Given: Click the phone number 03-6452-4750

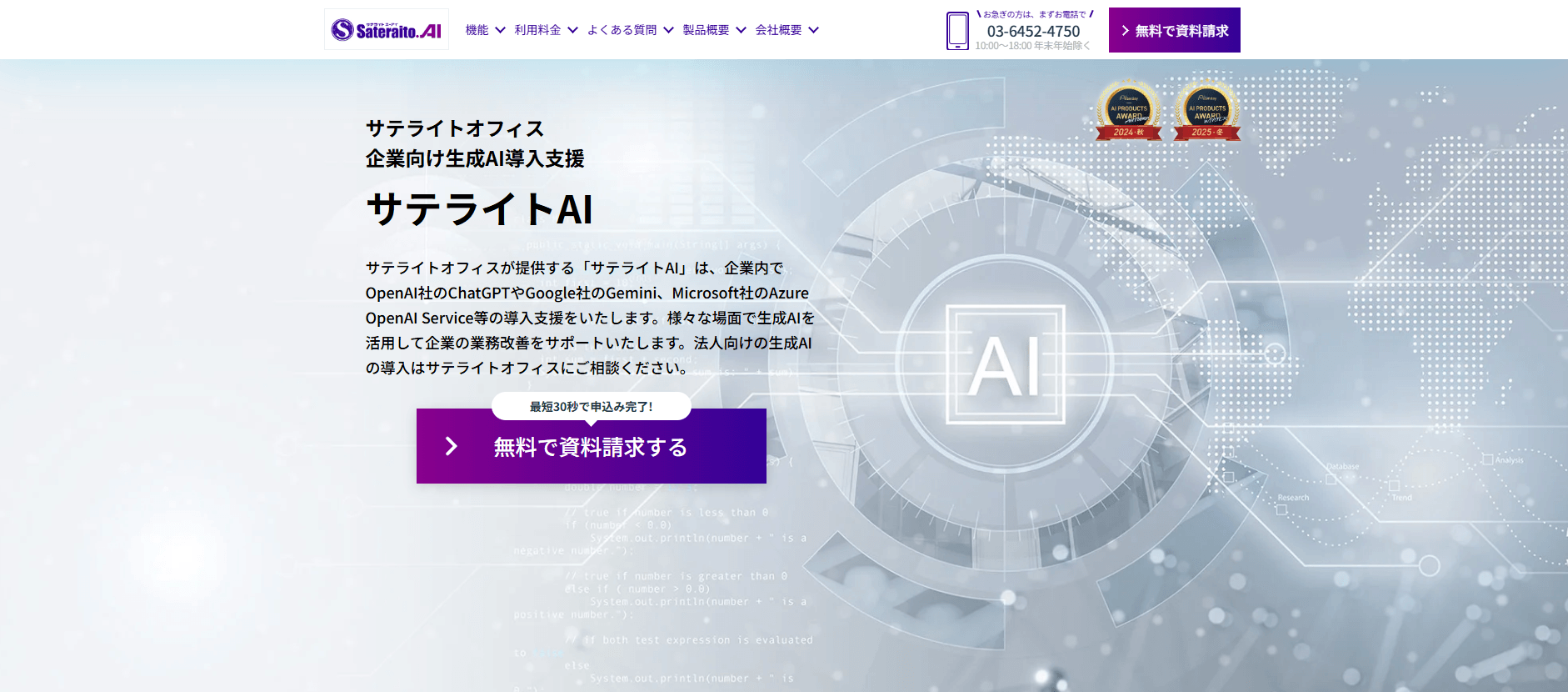Looking at the screenshot, I should click(x=1033, y=31).
